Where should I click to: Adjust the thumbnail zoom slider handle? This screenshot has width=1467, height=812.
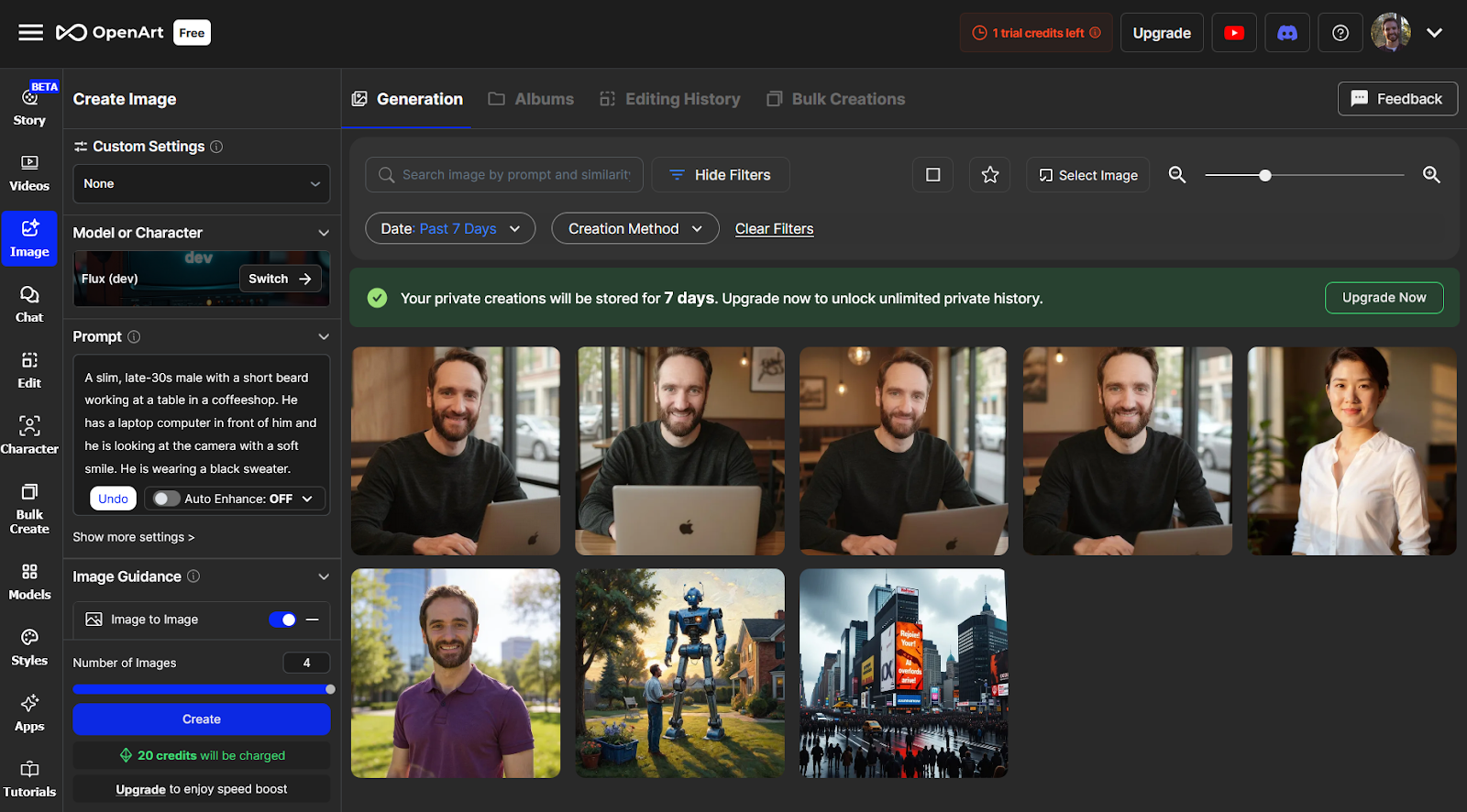(x=1264, y=175)
